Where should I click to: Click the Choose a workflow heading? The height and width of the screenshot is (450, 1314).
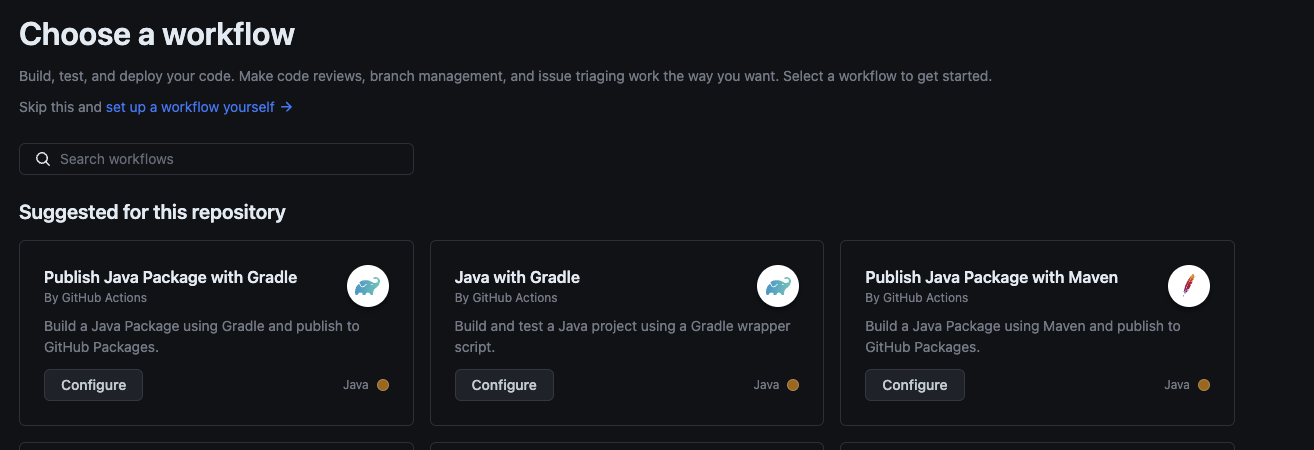(157, 34)
